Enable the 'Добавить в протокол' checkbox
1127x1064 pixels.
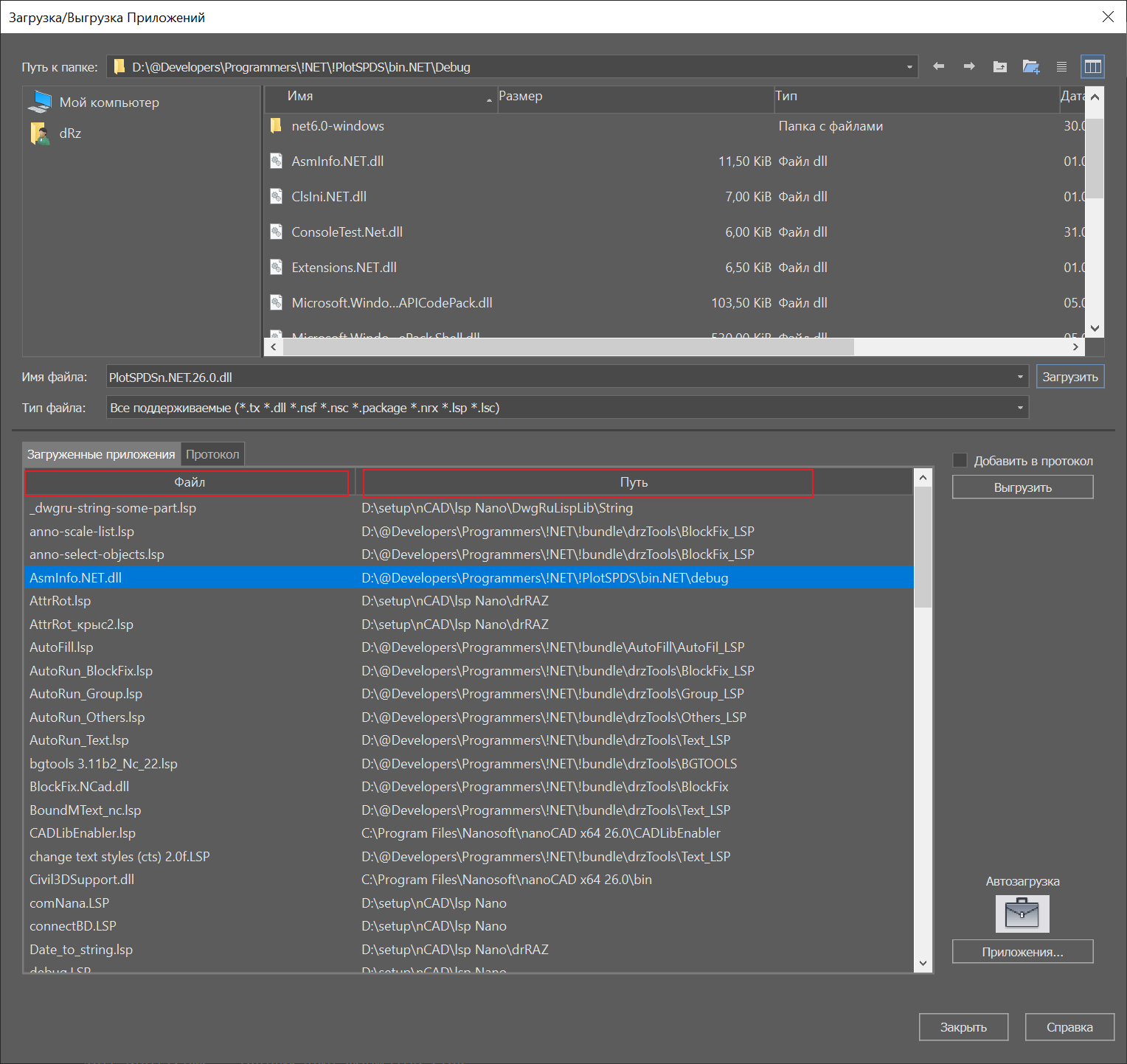coord(960,461)
